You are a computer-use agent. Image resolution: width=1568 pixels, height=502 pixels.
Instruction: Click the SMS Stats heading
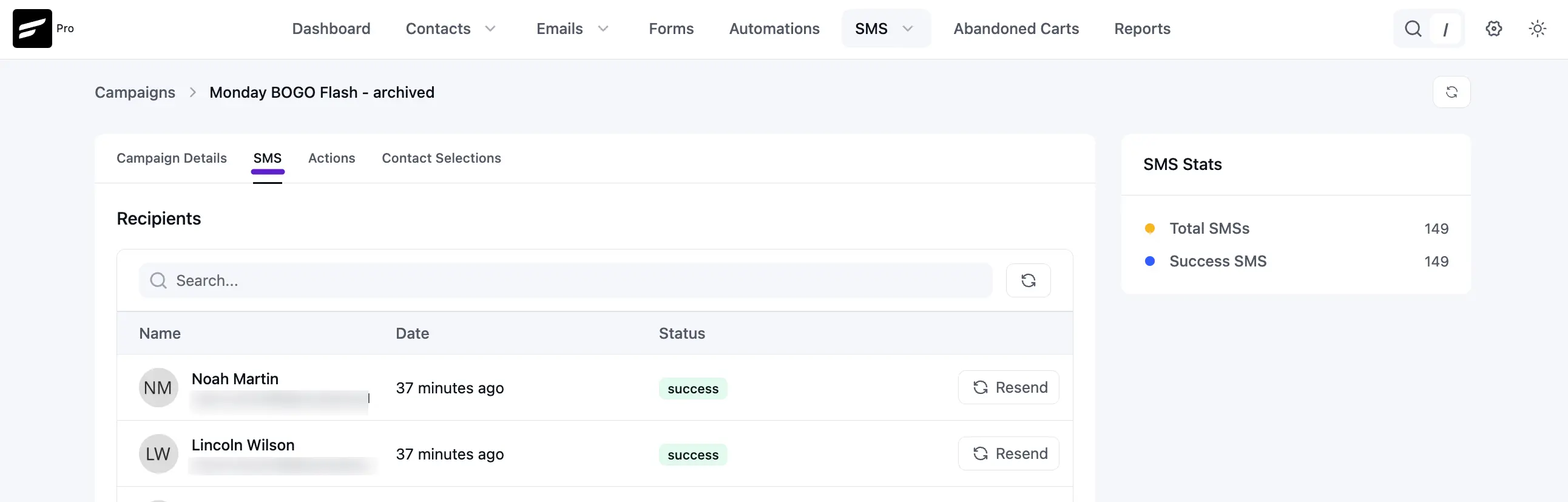[x=1182, y=165]
